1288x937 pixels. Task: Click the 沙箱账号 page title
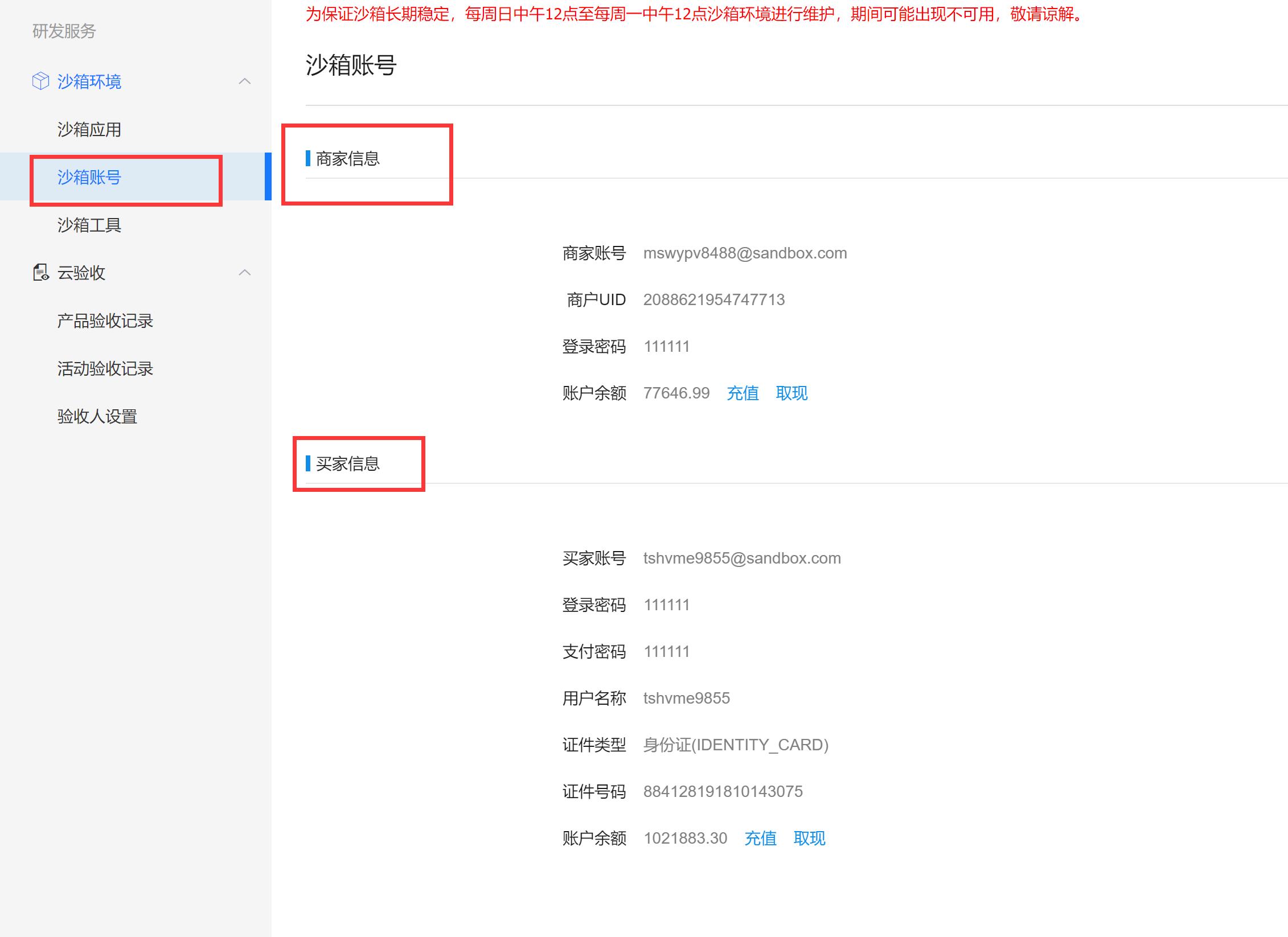[x=351, y=65]
